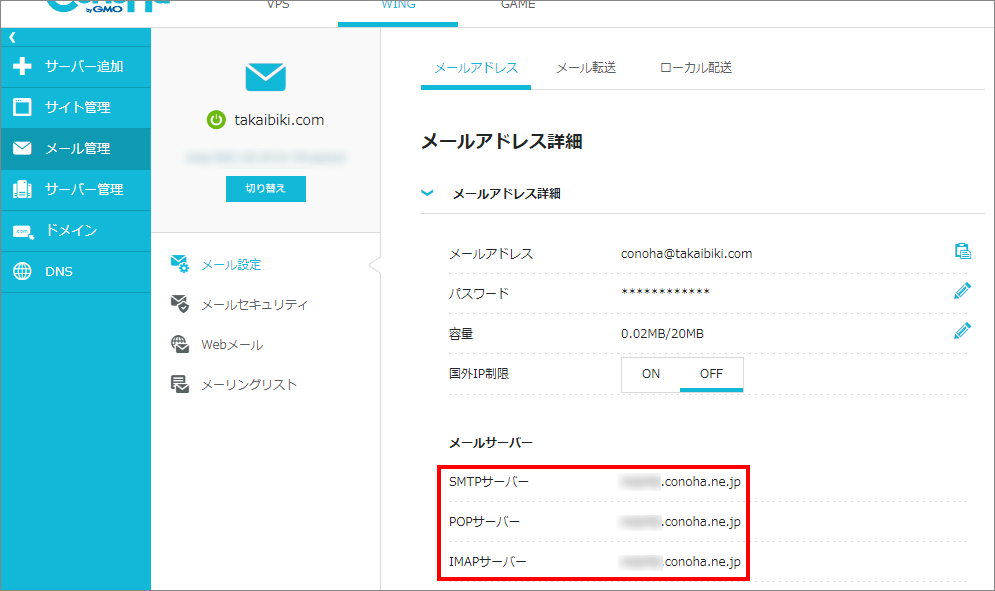The image size is (995, 591).
Task: Open サーバー管理 in the sidebar
Action: point(76,189)
